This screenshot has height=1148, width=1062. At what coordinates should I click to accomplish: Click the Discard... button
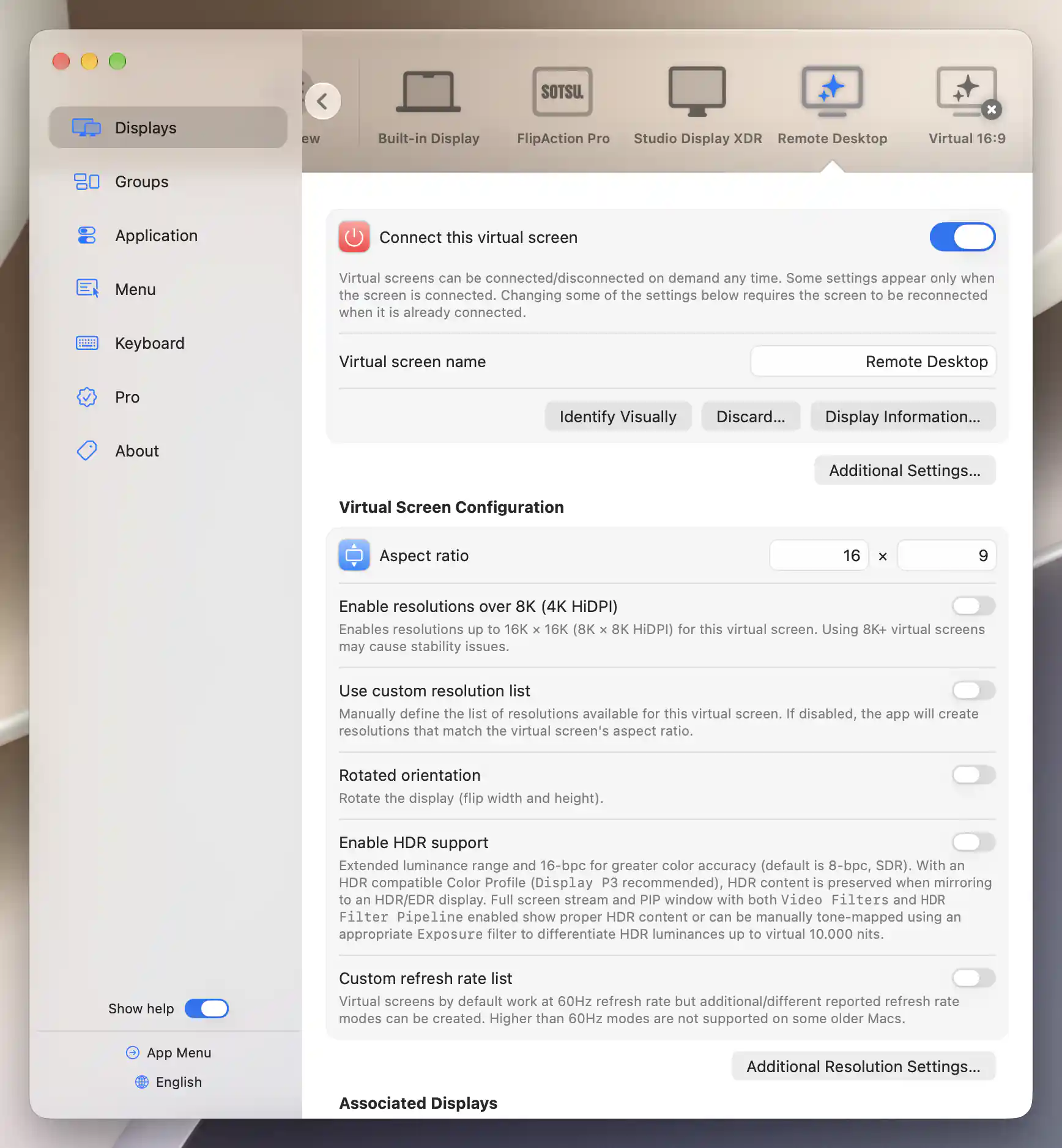tap(751, 416)
